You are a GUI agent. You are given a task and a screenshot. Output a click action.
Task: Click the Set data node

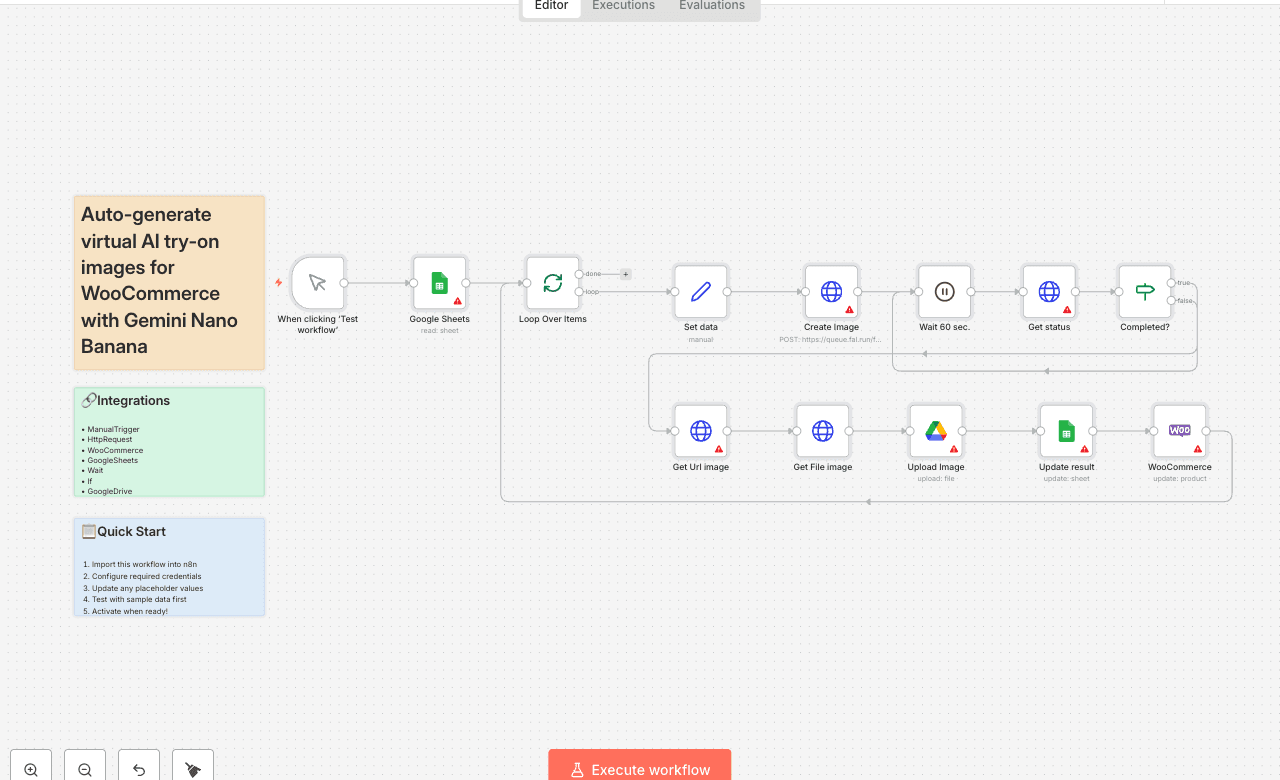pos(700,291)
